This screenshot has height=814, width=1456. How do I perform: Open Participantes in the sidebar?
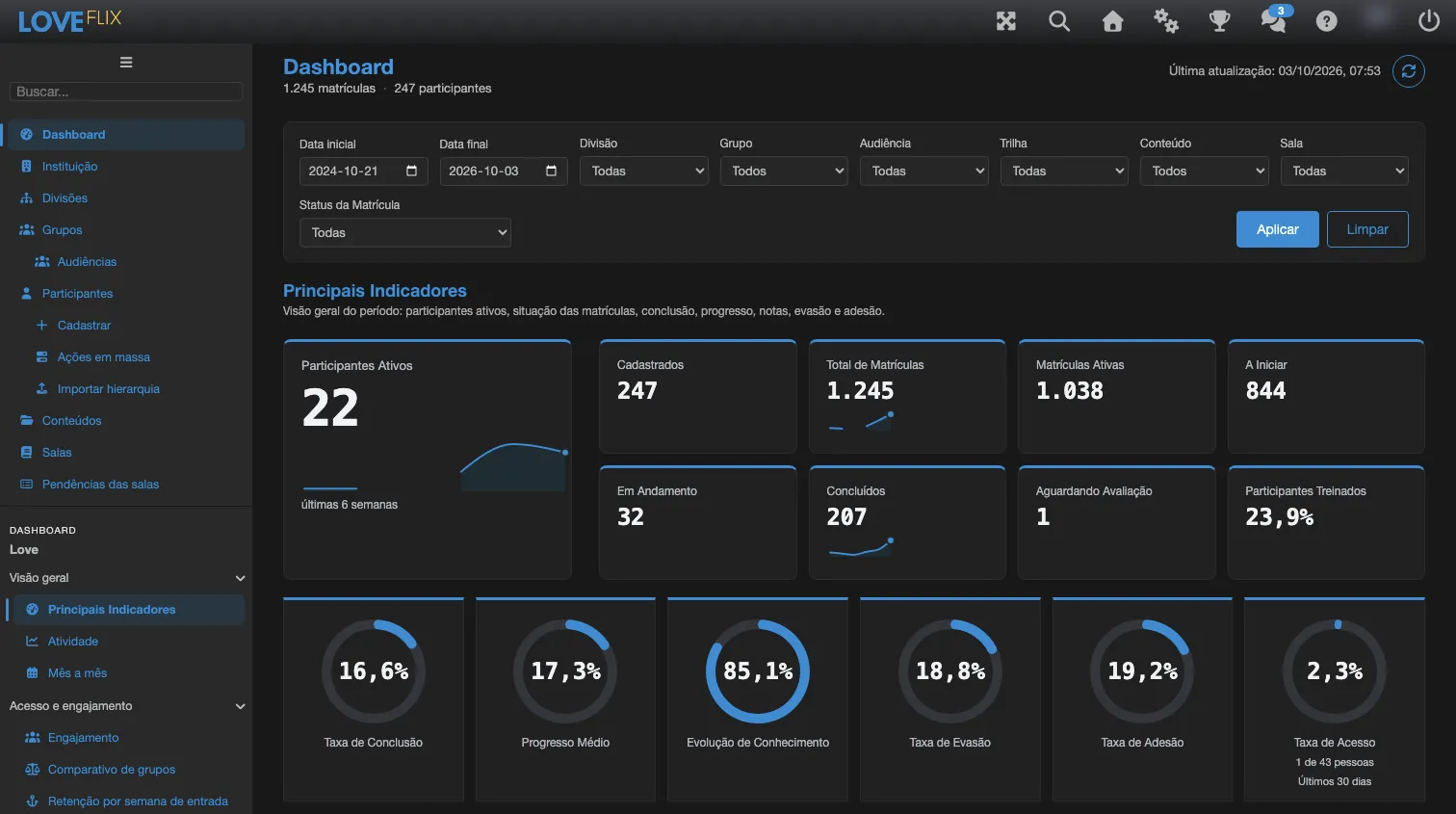(x=125, y=294)
